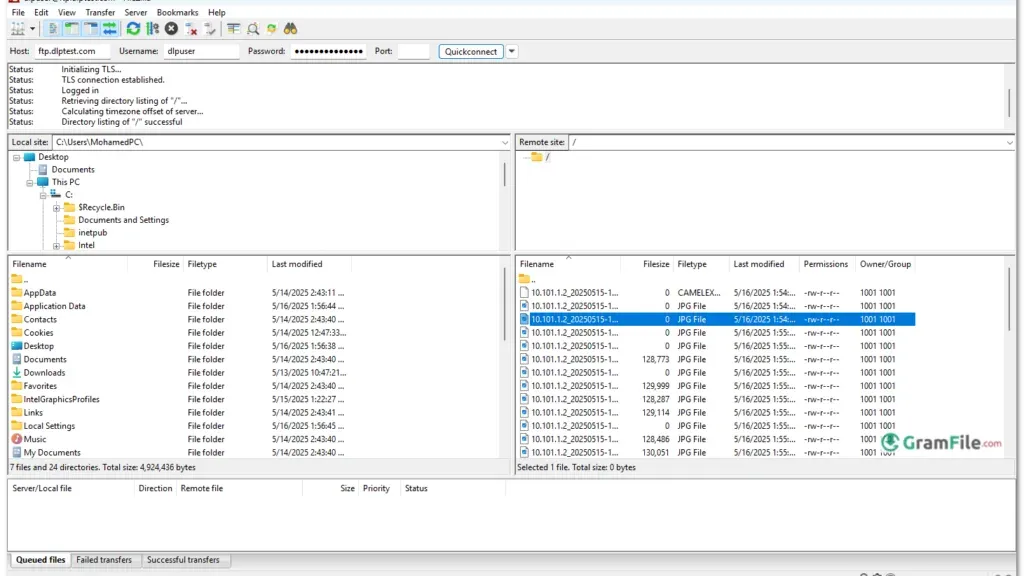Select the remote file sized 130,051
The image size is (1024, 576).
point(716,452)
